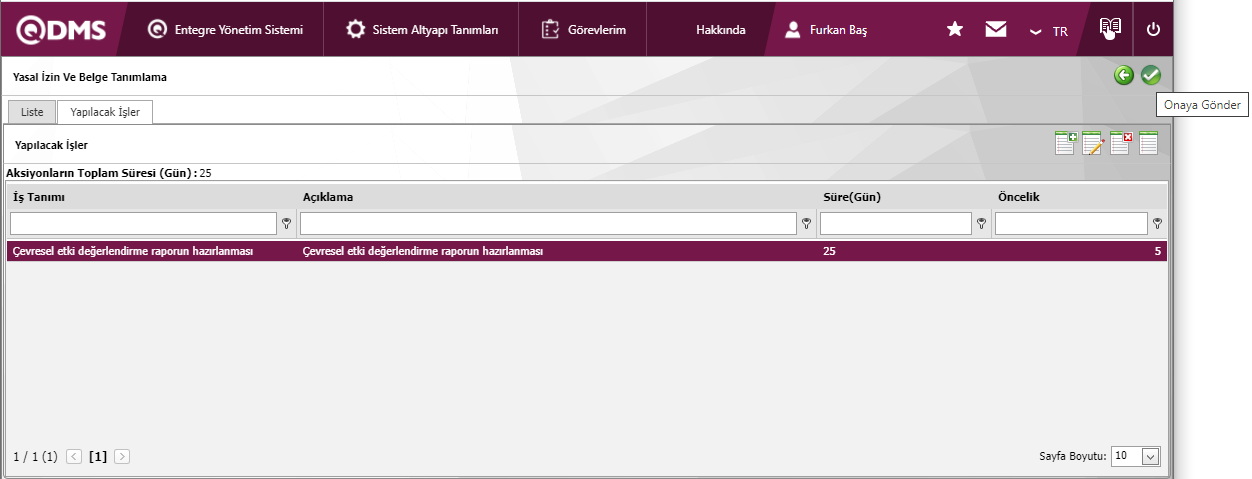Expand the TR language dropdown
1252x479 pixels.
point(1049,31)
